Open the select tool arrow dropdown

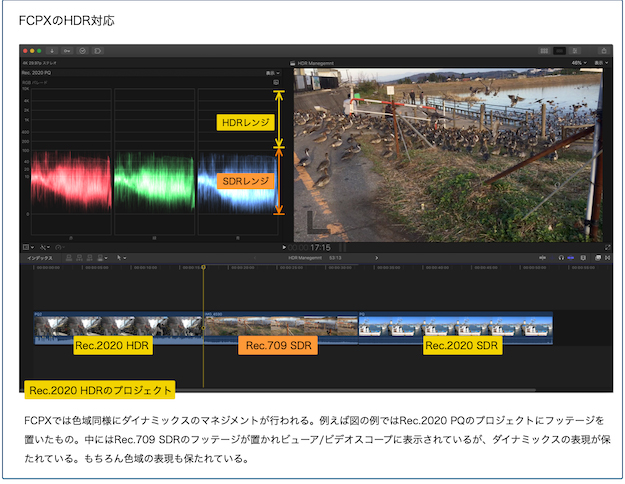(122, 258)
